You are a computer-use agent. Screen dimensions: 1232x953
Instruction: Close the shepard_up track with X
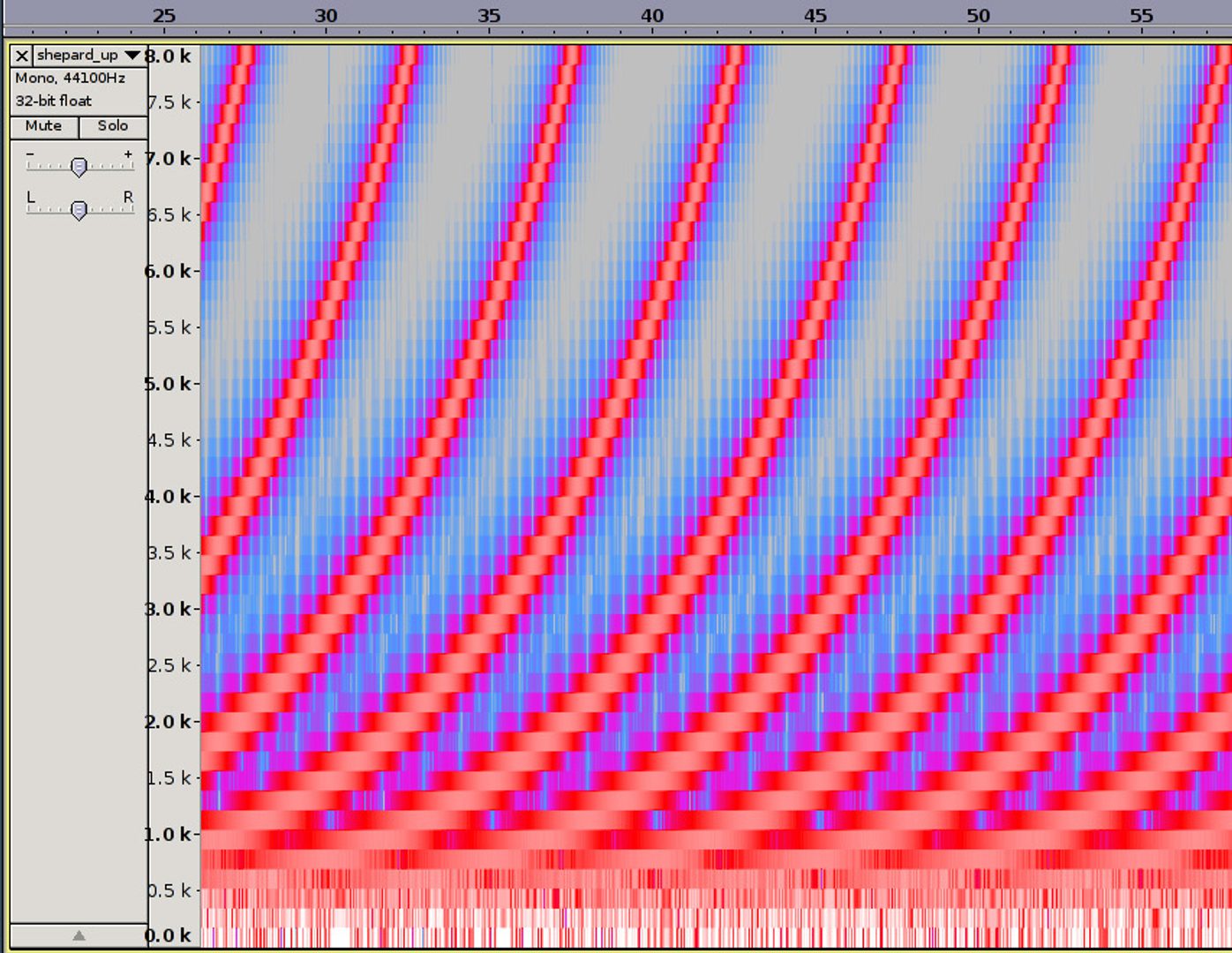[x=22, y=56]
